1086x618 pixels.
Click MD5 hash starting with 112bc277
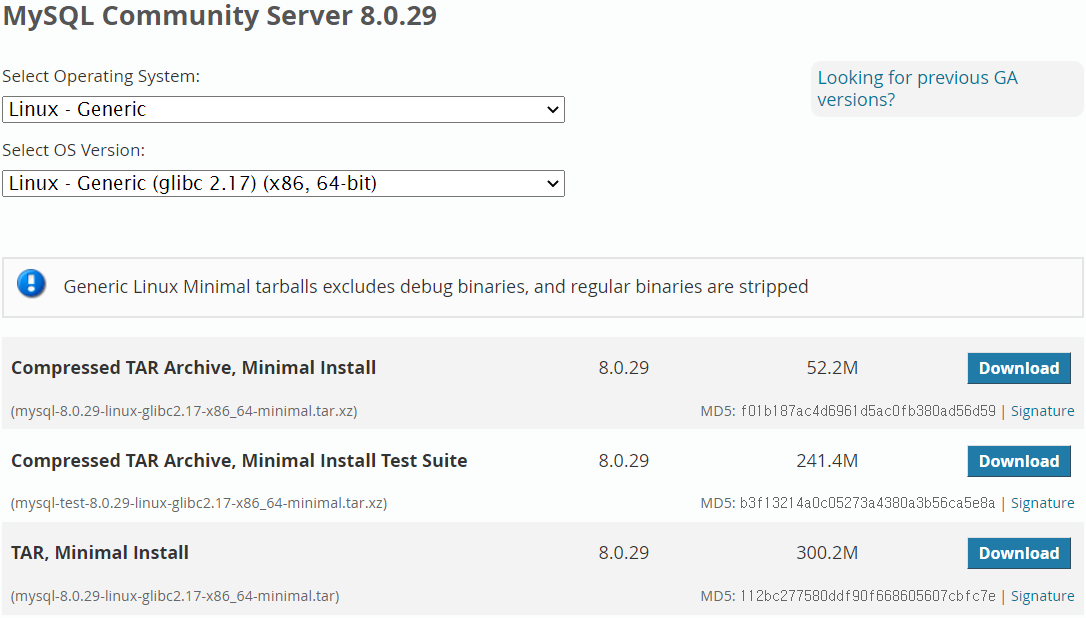click(x=868, y=596)
